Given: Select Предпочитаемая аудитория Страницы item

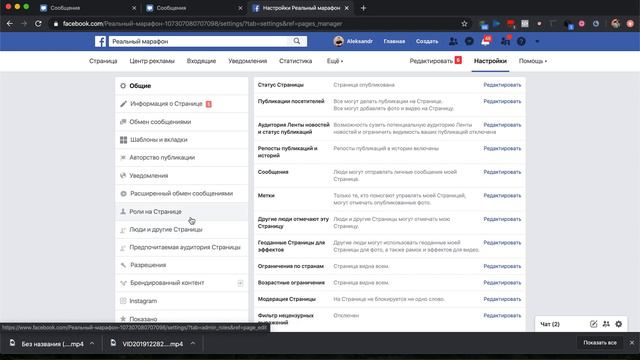Looking at the screenshot, I should 182,247.
